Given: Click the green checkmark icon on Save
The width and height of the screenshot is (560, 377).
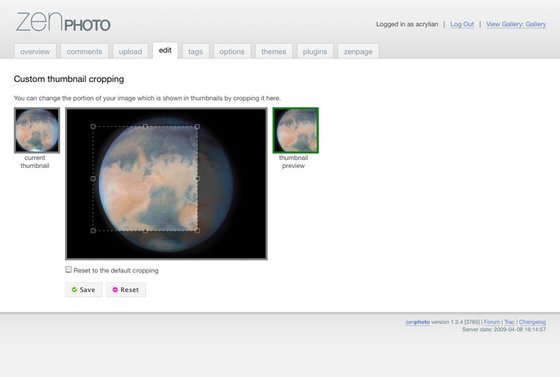Looking at the screenshot, I should pos(74,290).
